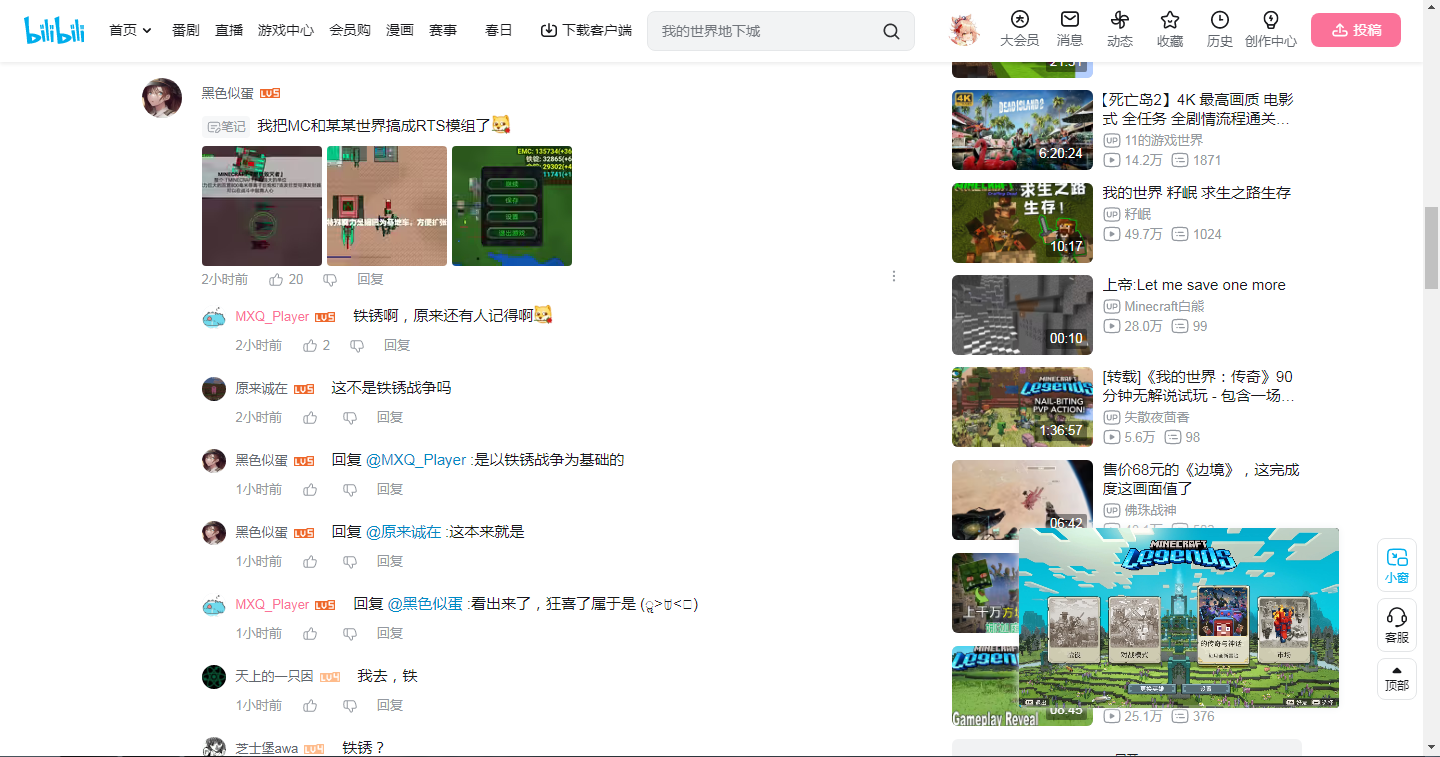1440x757 pixels.
Task: Click the search magnifier icon
Action: [x=891, y=31]
